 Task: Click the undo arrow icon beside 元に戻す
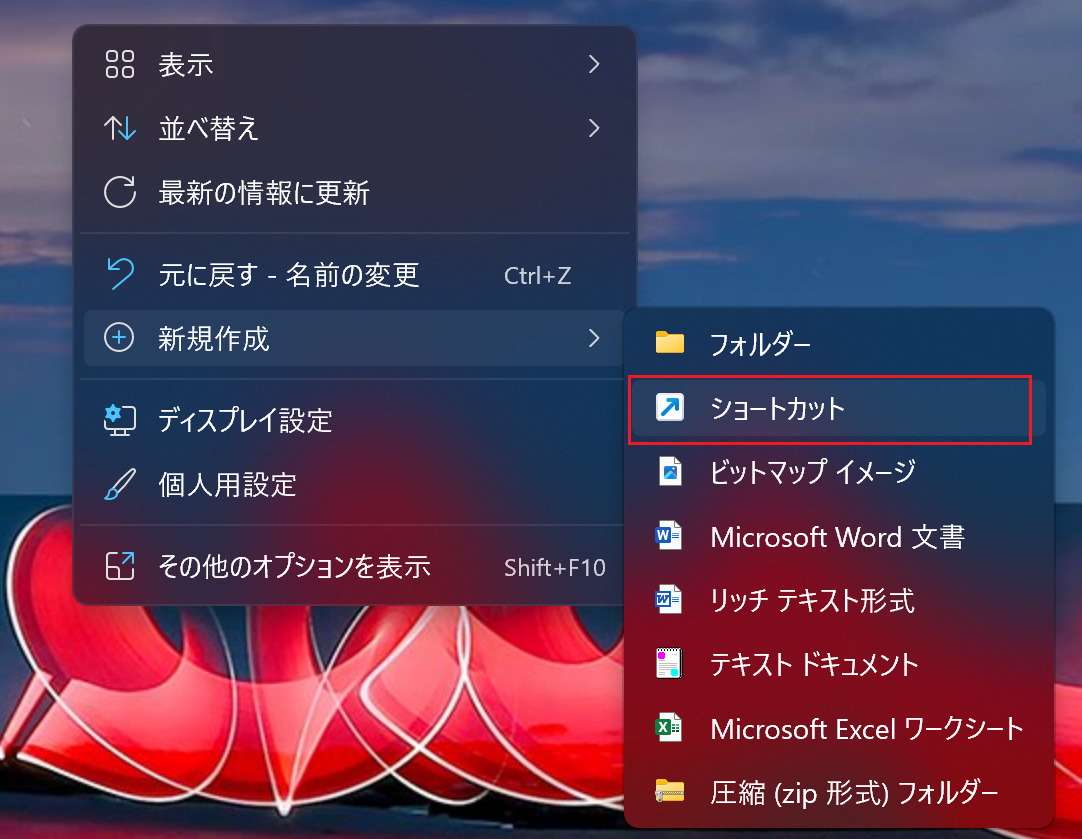point(120,275)
